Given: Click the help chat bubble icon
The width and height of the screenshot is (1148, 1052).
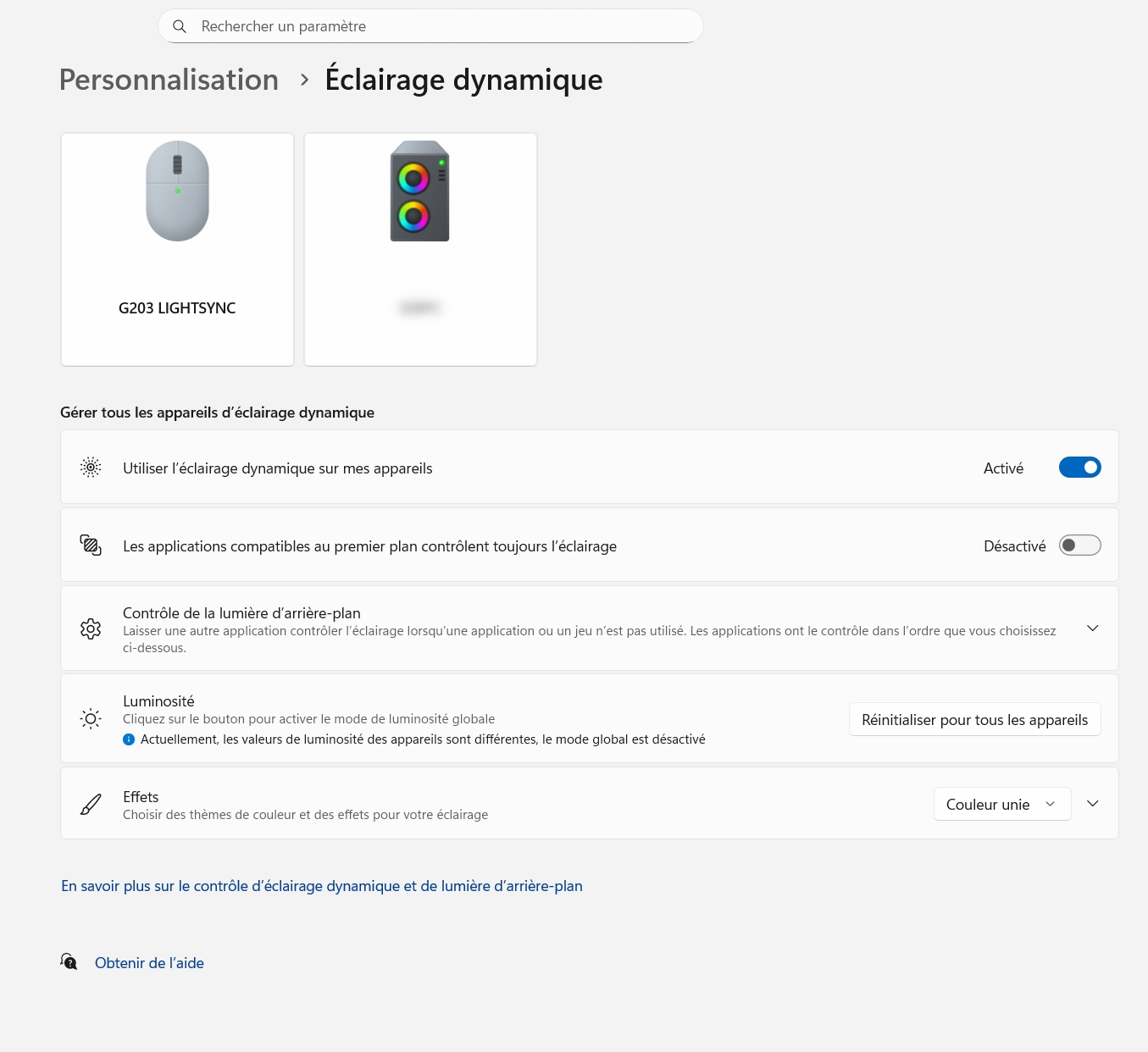Looking at the screenshot, I should tap(69, 962).
